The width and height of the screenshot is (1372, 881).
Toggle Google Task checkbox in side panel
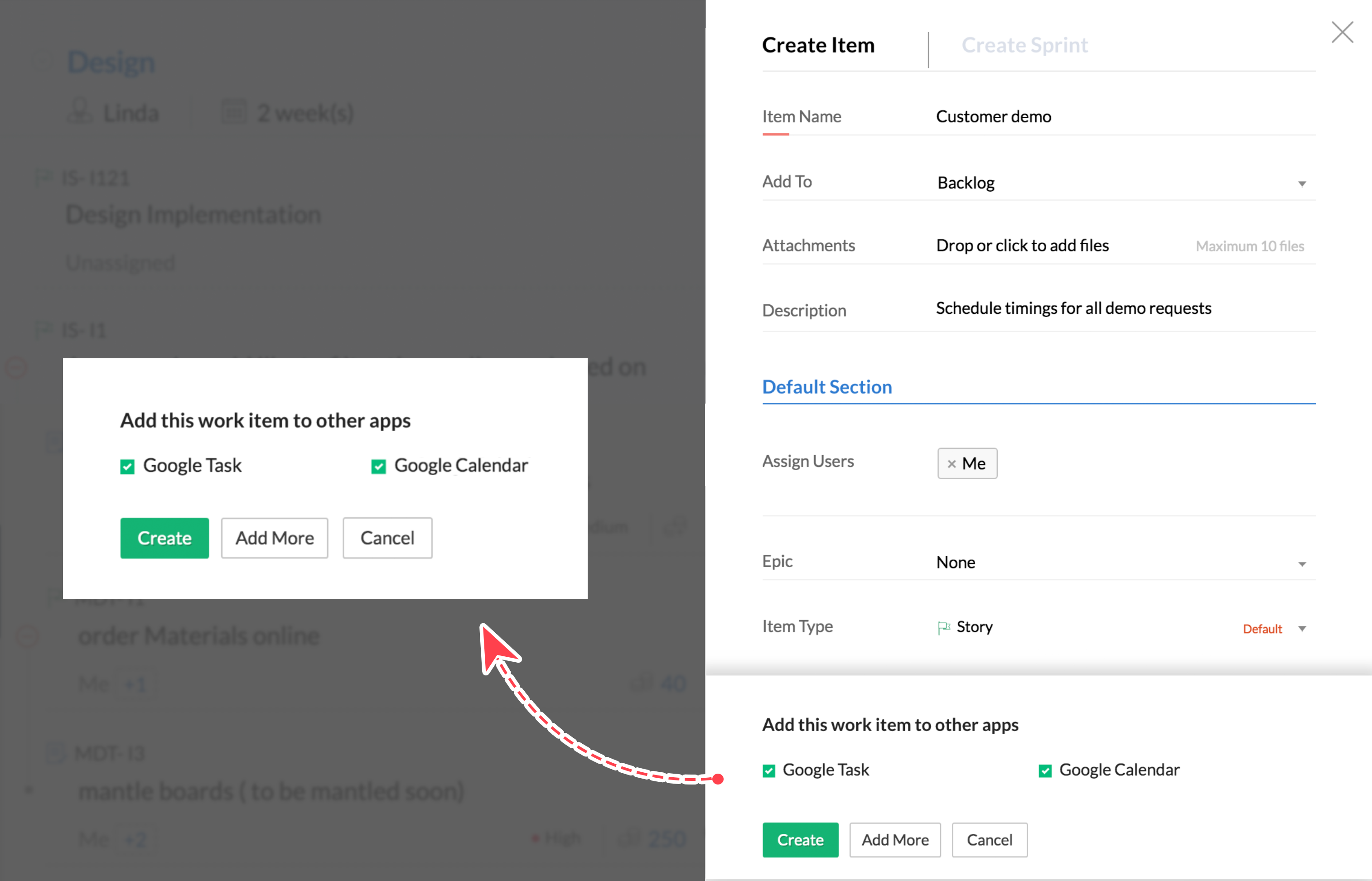coord(768,771)
